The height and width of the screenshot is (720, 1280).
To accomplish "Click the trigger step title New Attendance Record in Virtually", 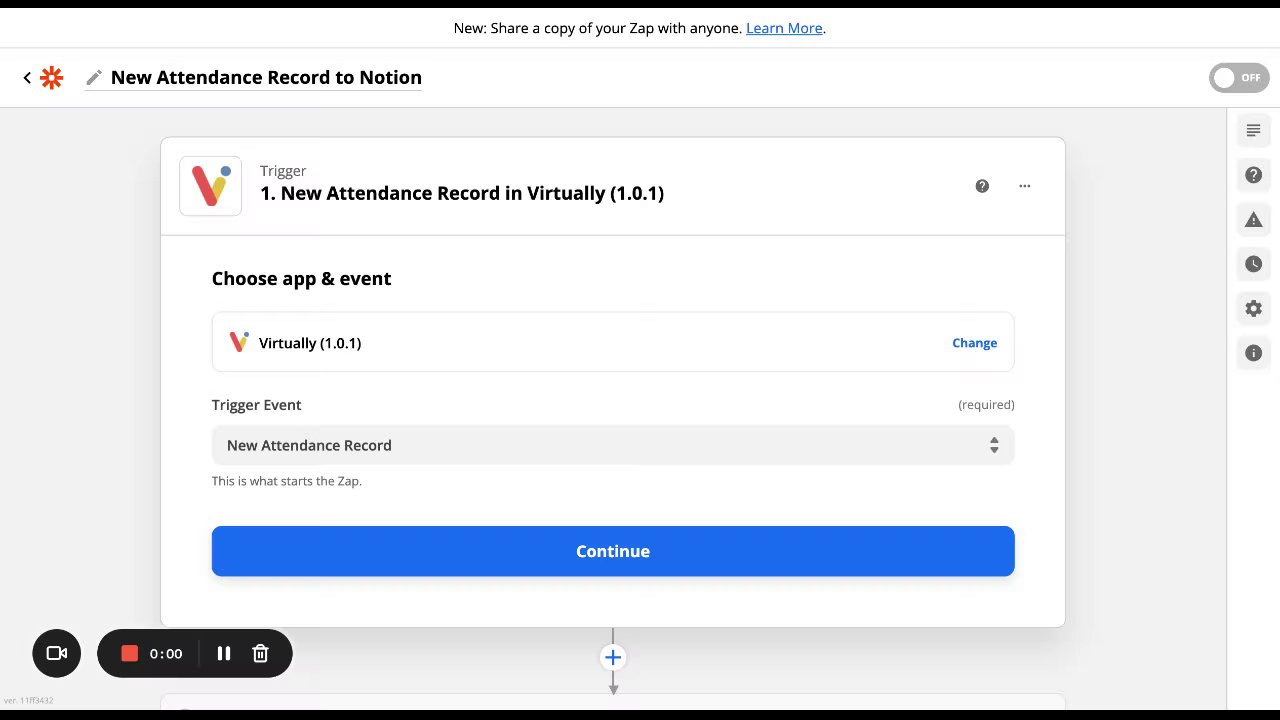I will tap(462, 193).
